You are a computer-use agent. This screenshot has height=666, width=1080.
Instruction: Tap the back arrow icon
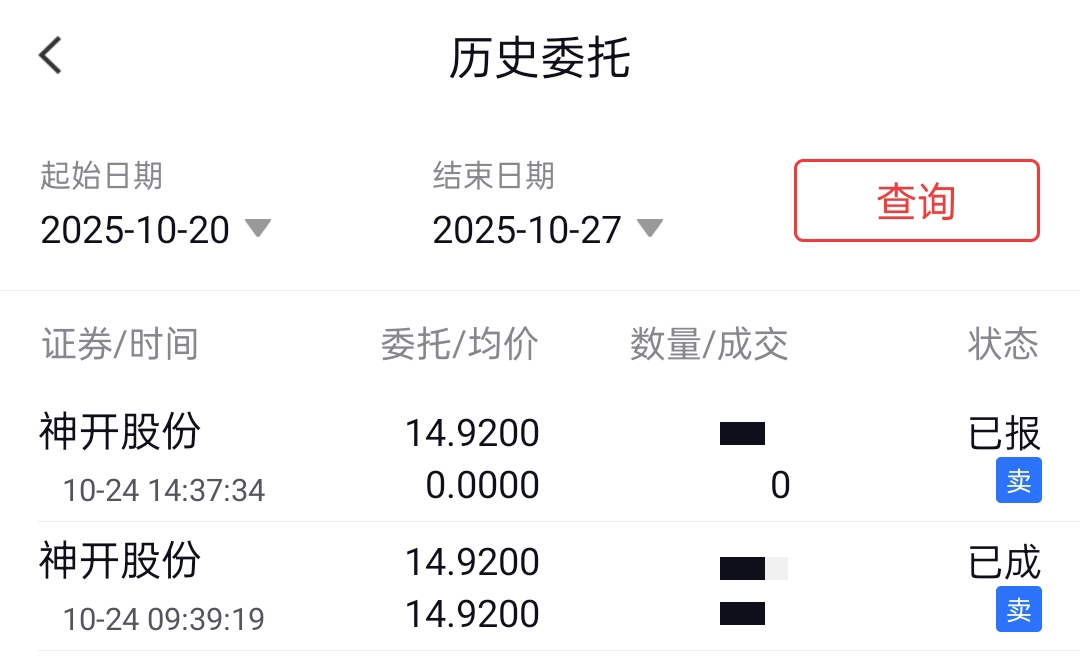51,56
